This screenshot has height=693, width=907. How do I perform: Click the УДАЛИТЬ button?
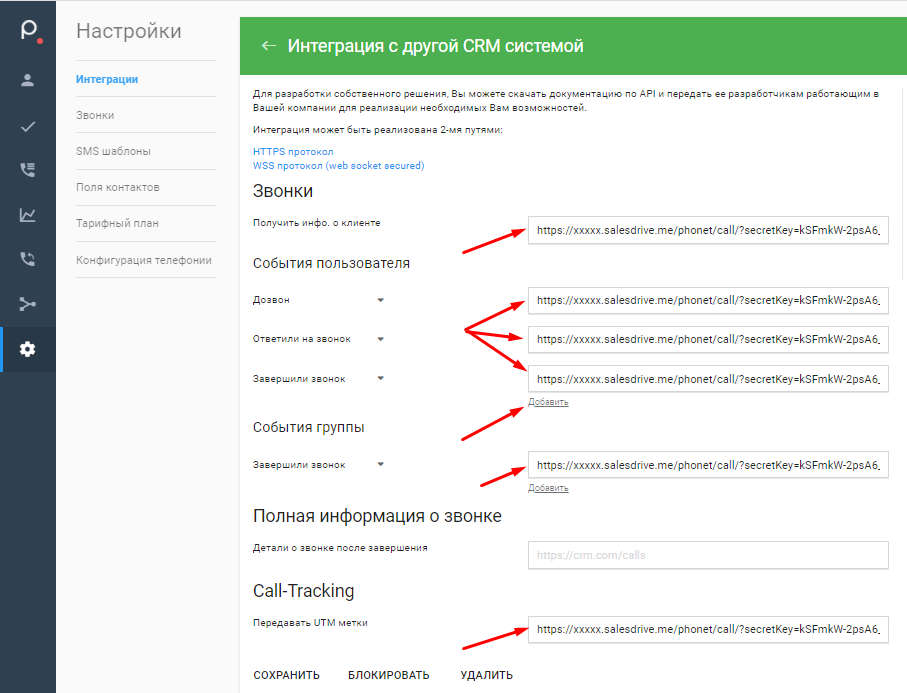[486, 675]
